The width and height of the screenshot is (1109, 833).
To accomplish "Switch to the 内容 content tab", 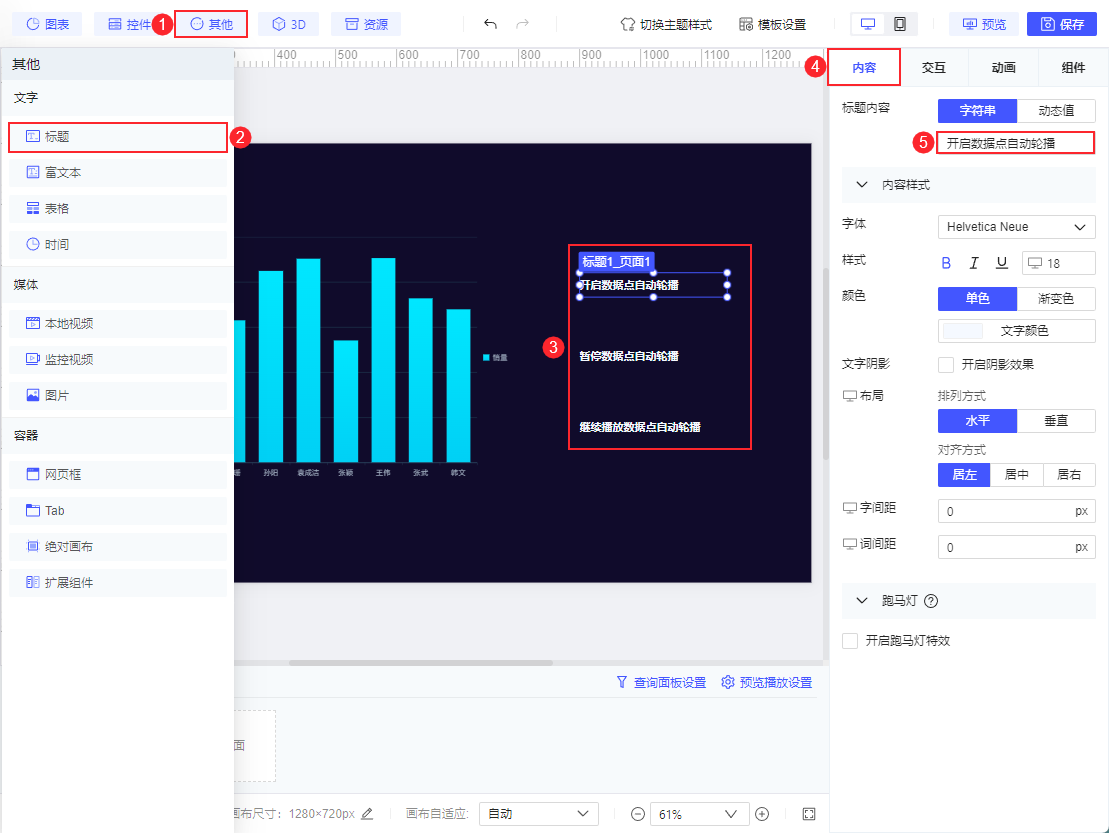I will 864,67.
